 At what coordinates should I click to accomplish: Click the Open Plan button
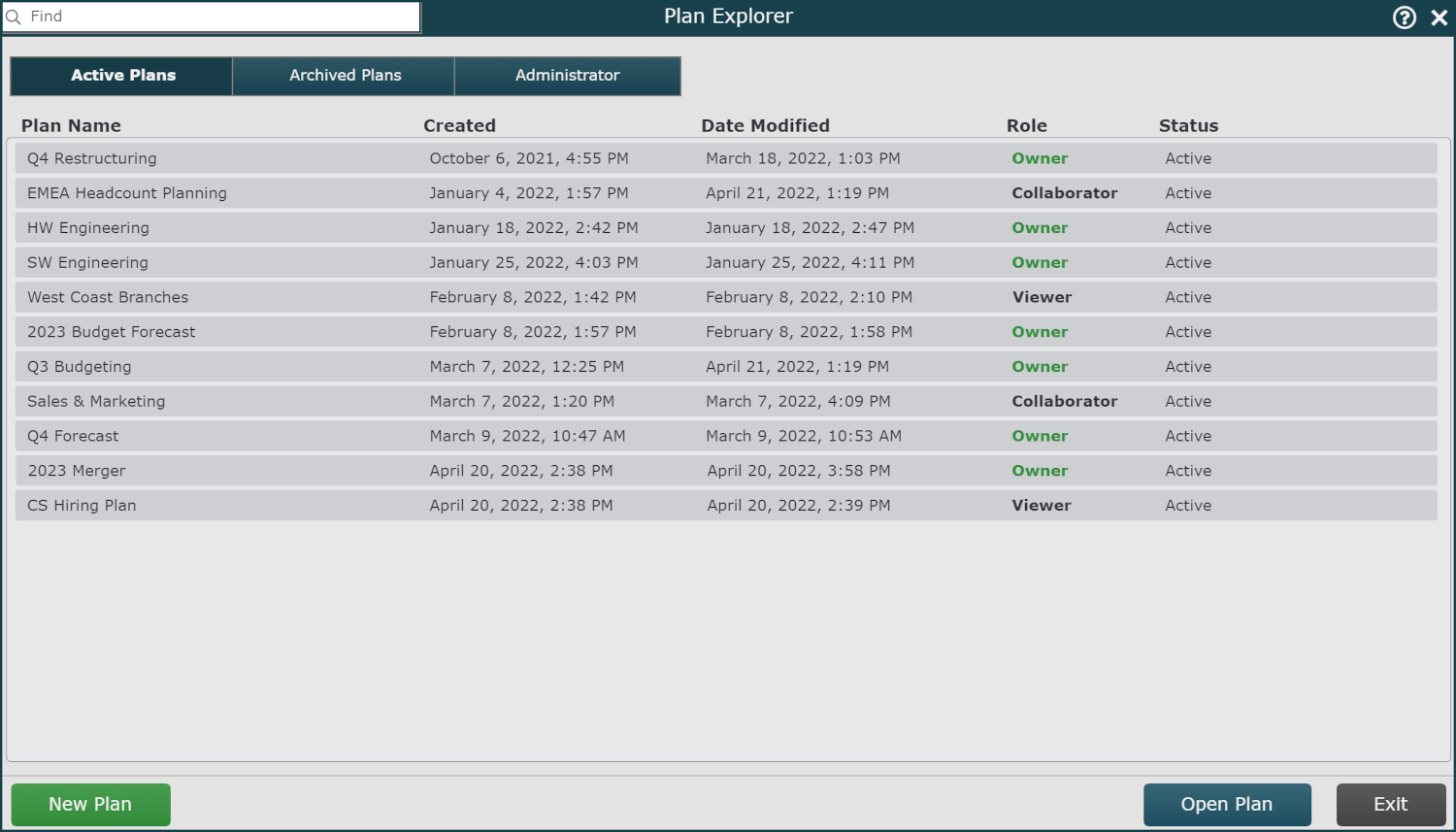(1226, 804)
